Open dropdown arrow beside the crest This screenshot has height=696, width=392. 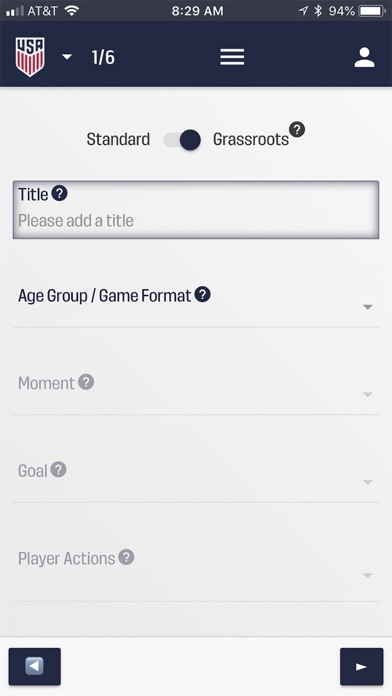pyautogui.click(x=67, y=57)
